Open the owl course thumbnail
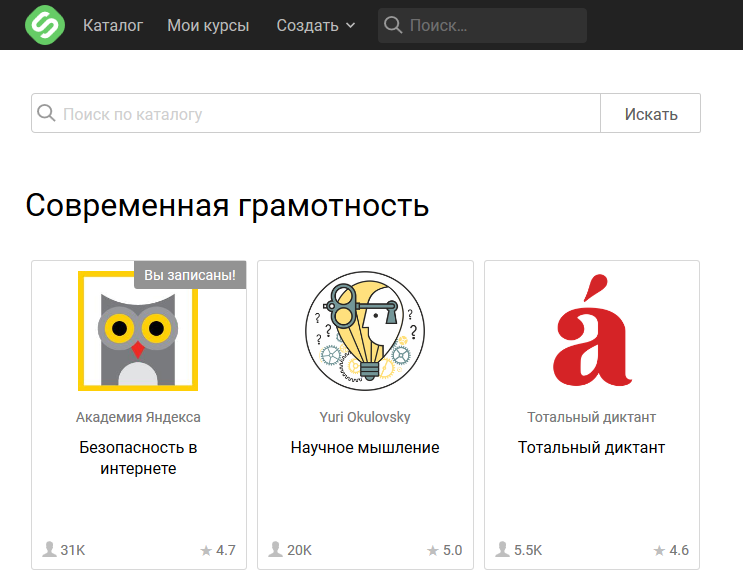 tap(138, 331)
